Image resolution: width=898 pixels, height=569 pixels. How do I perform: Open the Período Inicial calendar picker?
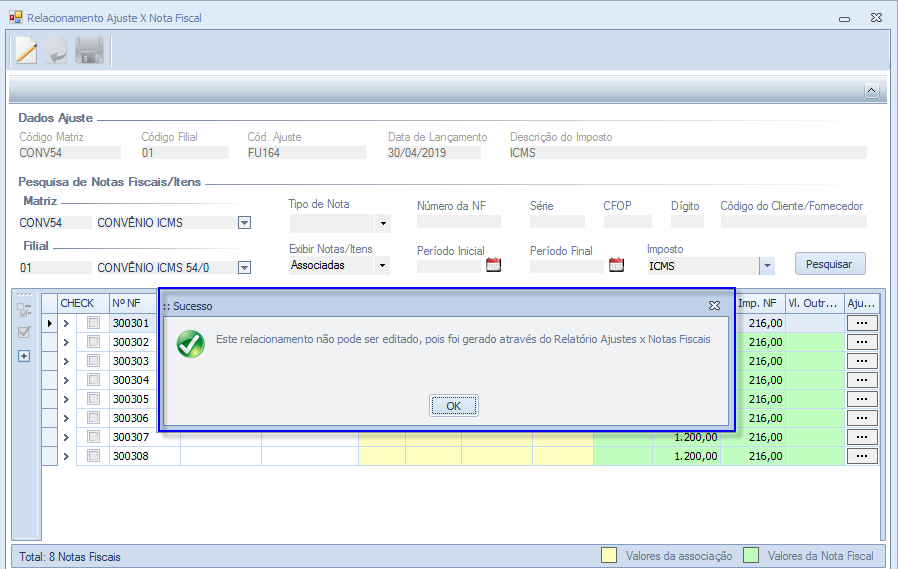click(493, 265)
